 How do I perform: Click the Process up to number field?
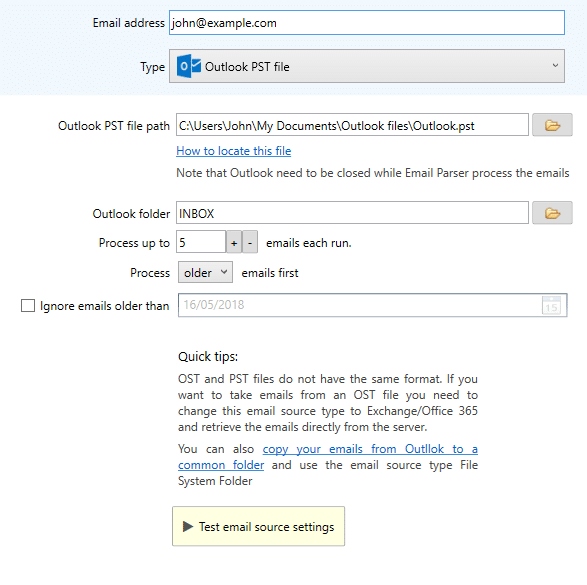201,242
